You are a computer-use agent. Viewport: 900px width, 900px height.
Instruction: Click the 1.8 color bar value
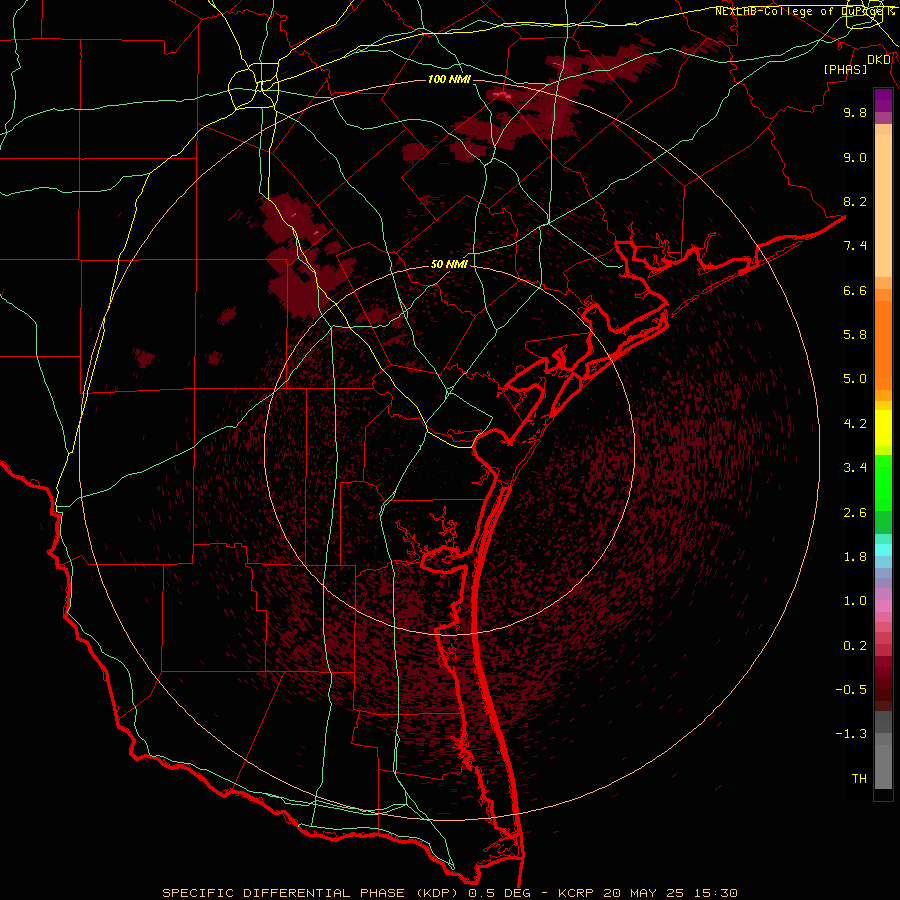(x=855, y=557)
